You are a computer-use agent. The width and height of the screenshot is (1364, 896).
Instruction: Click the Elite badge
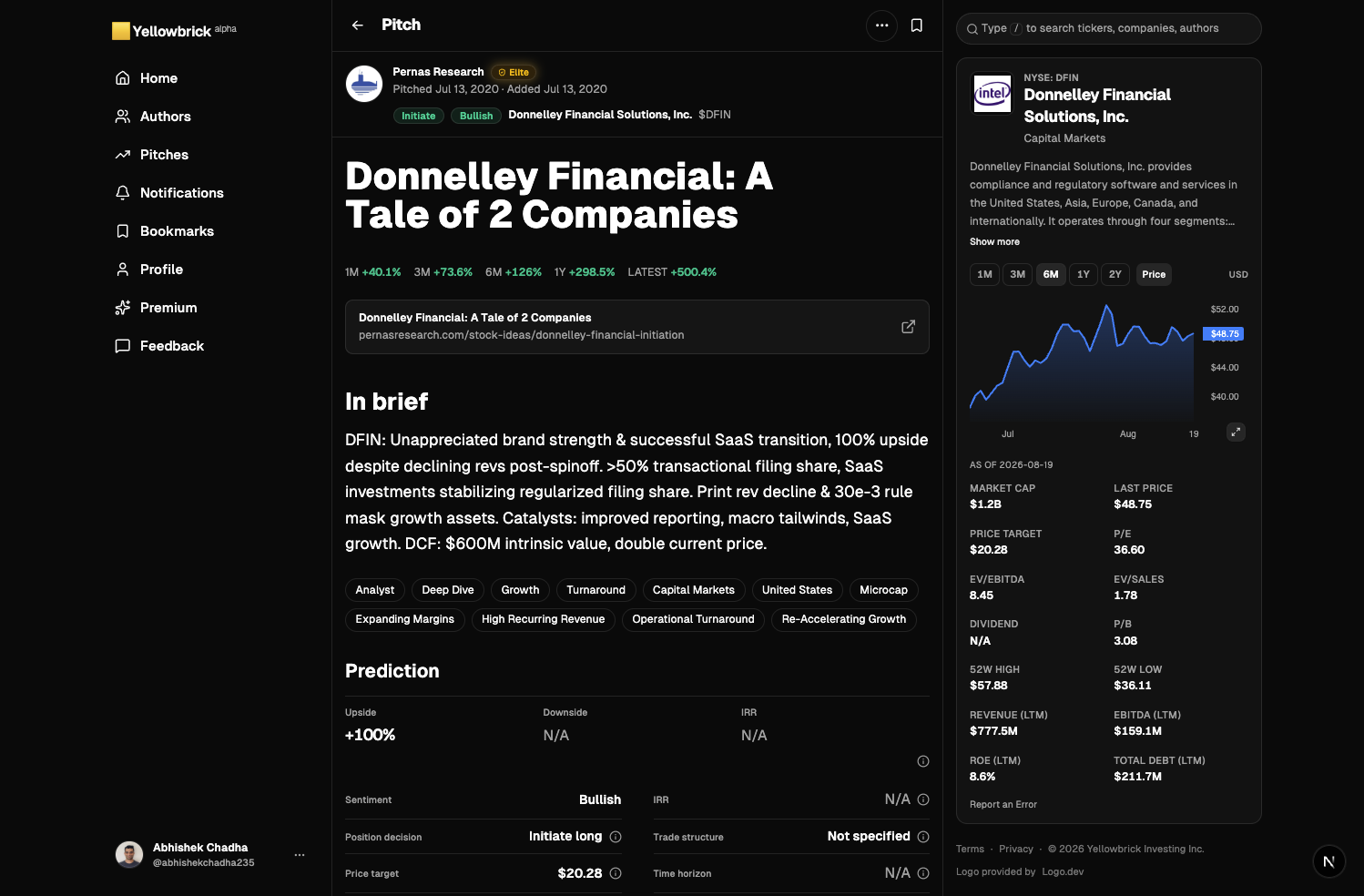pyautogui.click(x=514, y=72)
